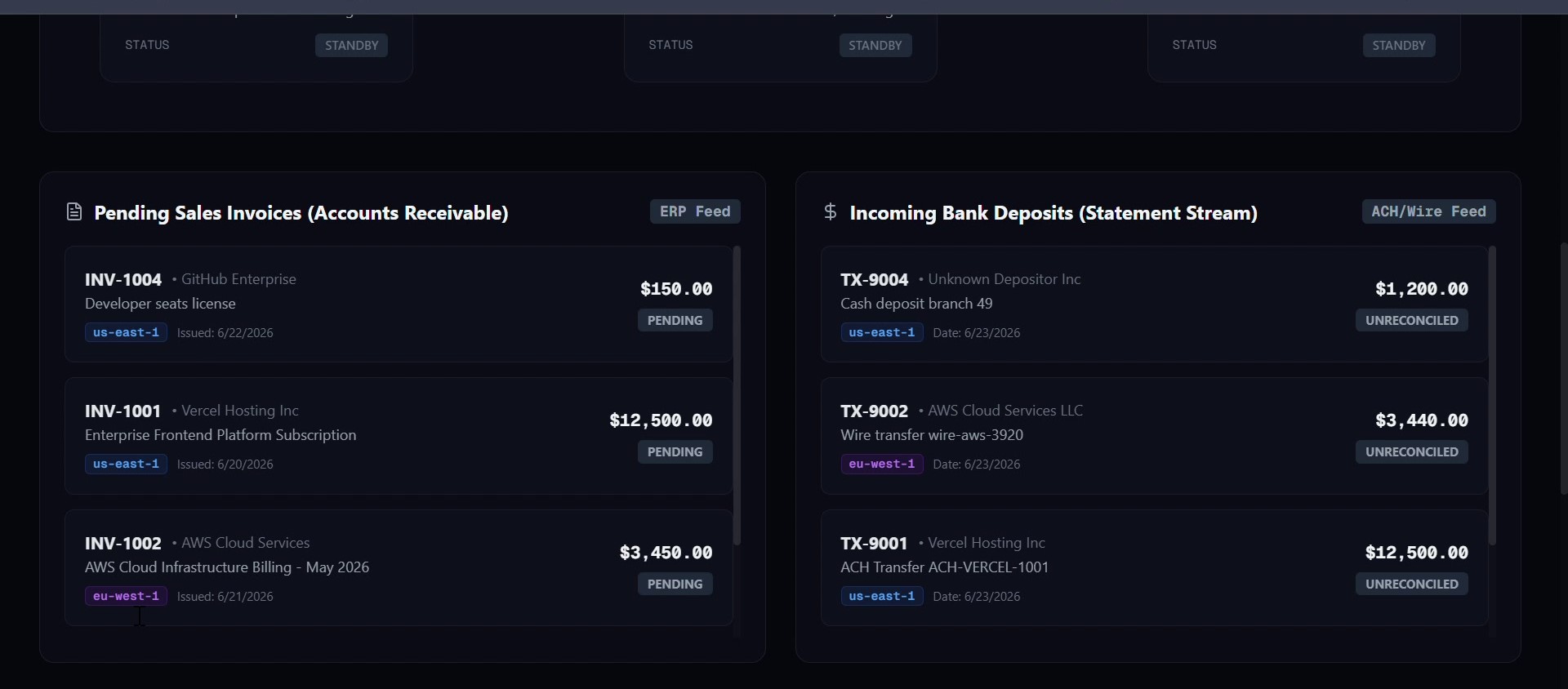The width and height of the screenshot is (1568, 689).
Task: Click the invoices list scrollbar
Action: coord(737,396)
